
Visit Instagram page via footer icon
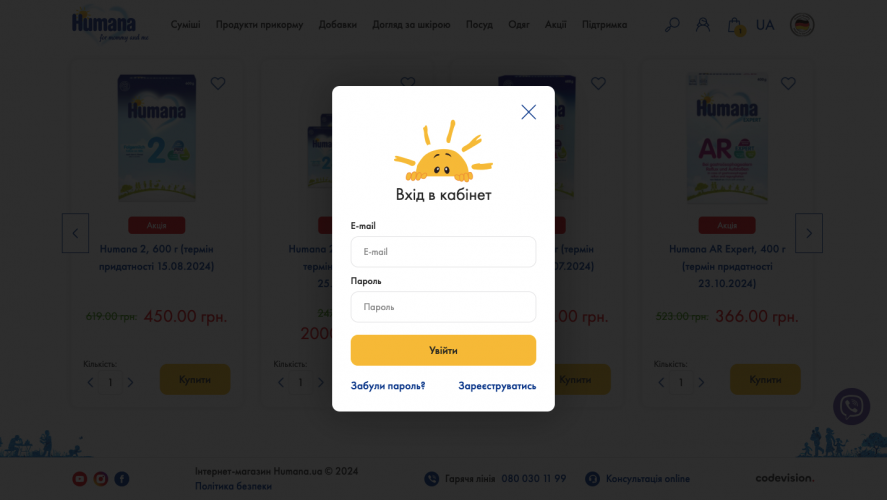pos(101,479)
